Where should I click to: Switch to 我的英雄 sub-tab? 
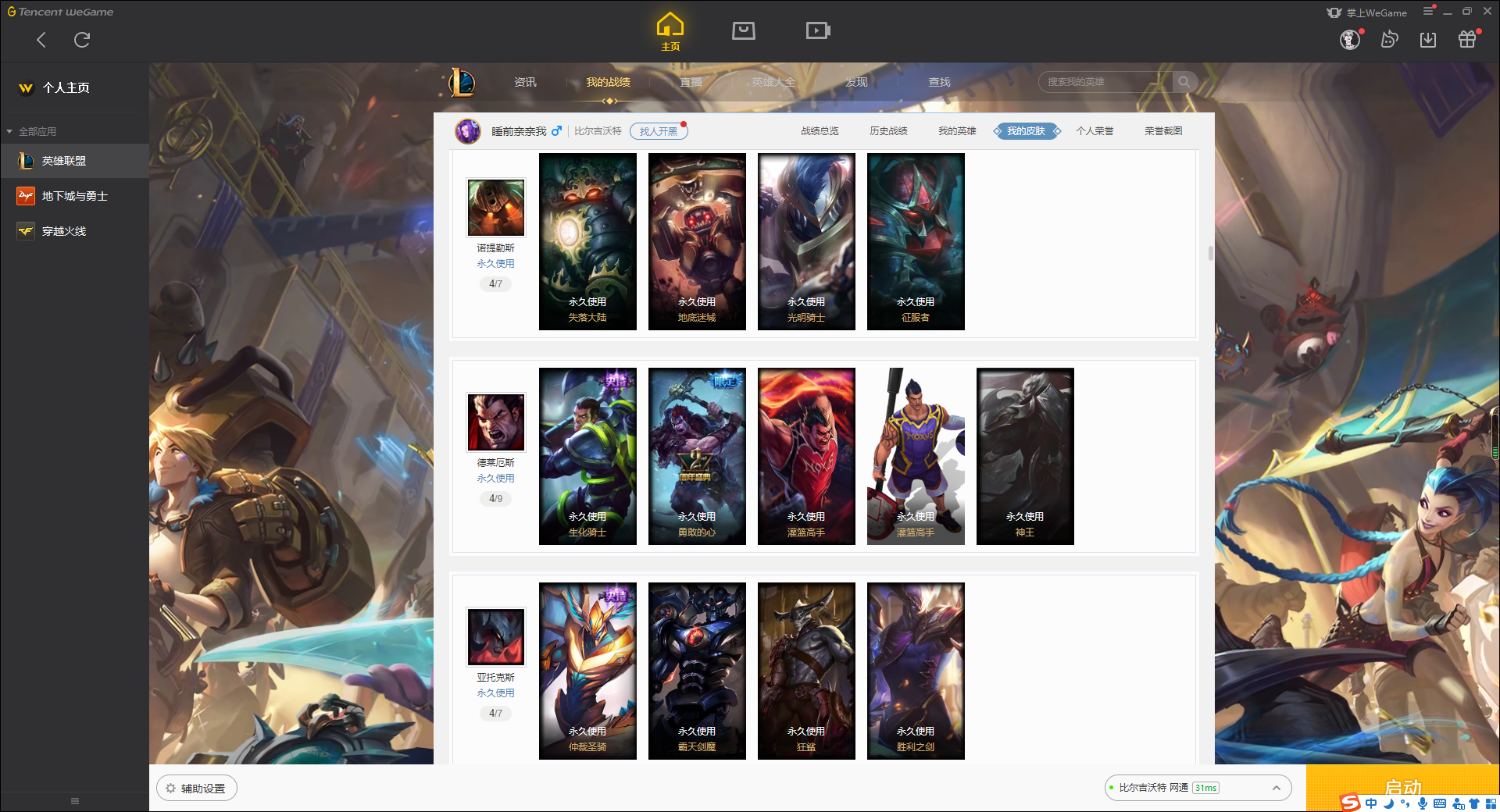[957, 131]
